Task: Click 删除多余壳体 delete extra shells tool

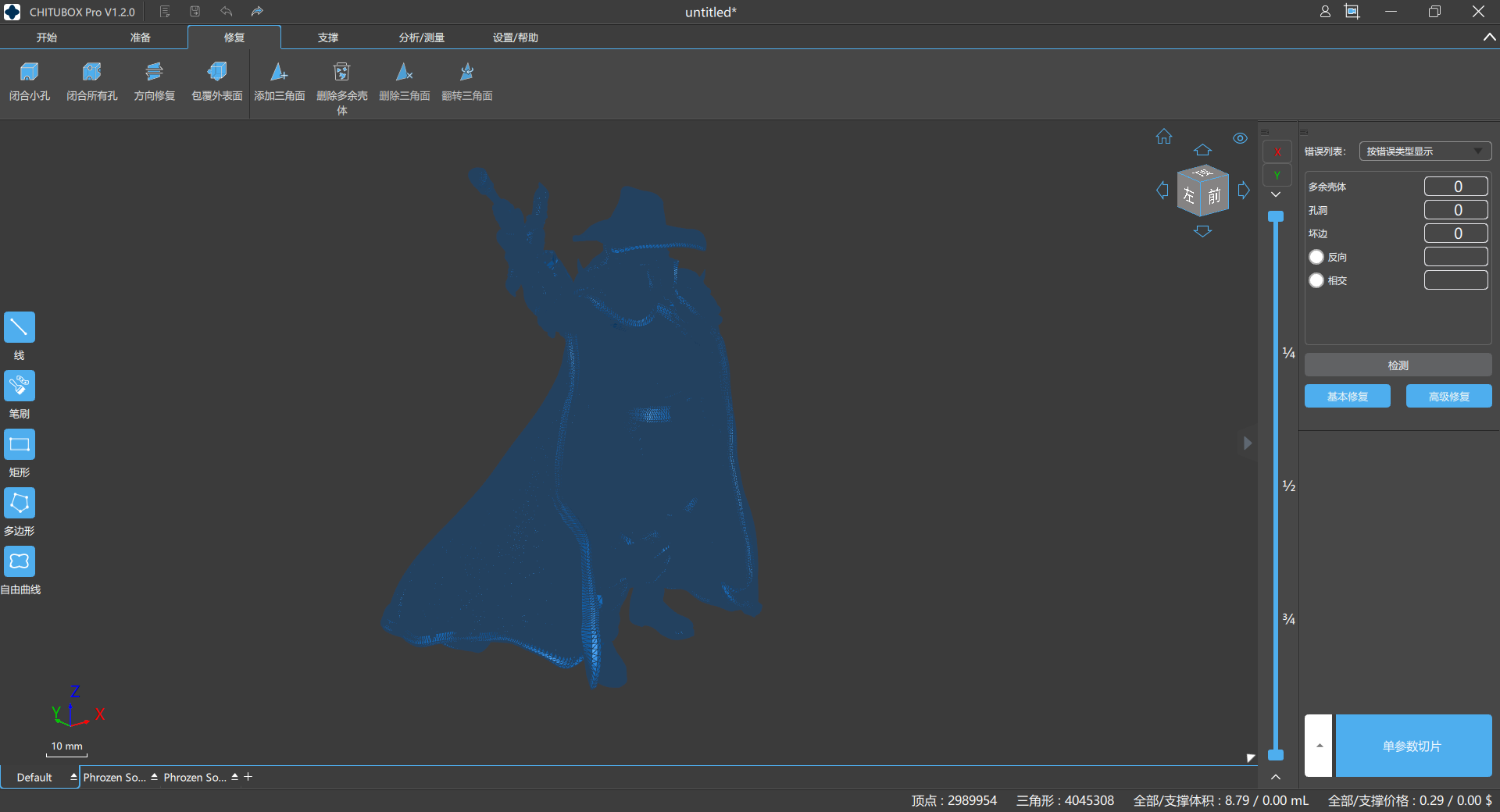Action: (x=342, y=89)
